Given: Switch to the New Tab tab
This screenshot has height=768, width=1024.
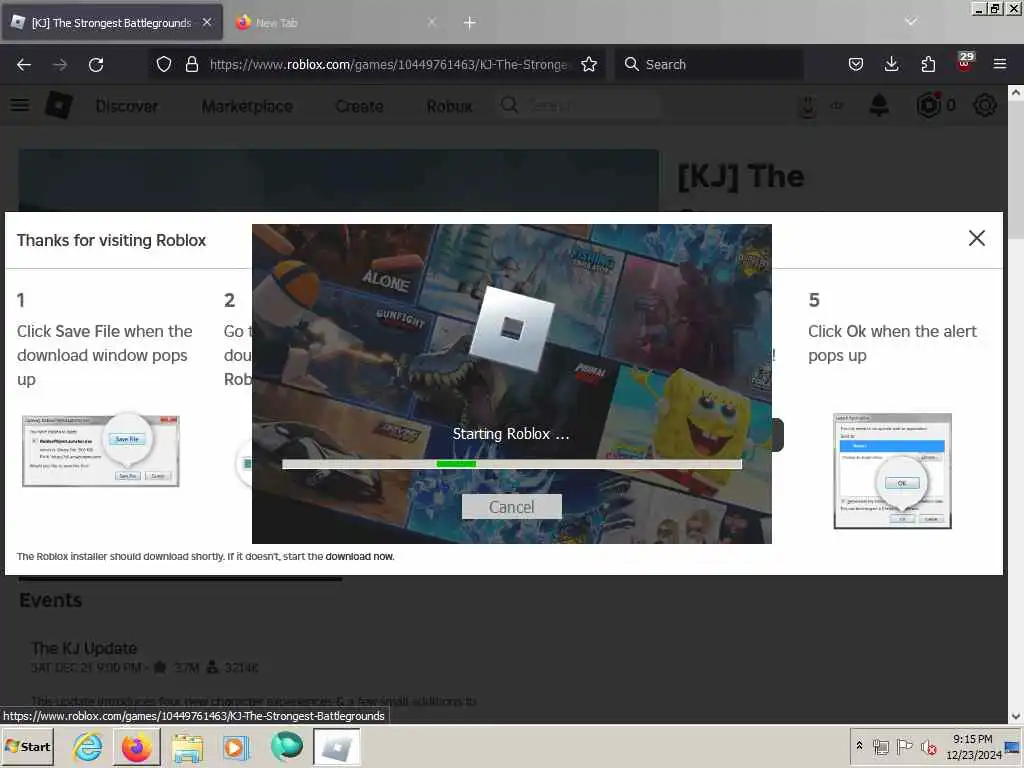Looking at the screenshot, I should click(x=336, y=23).
